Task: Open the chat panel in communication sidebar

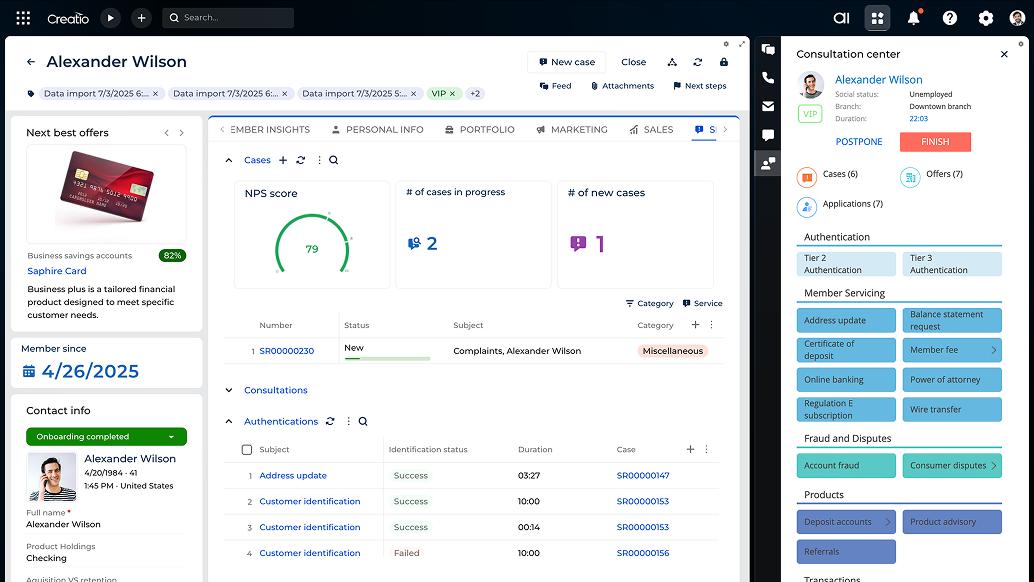Action: tap(767, 133)
